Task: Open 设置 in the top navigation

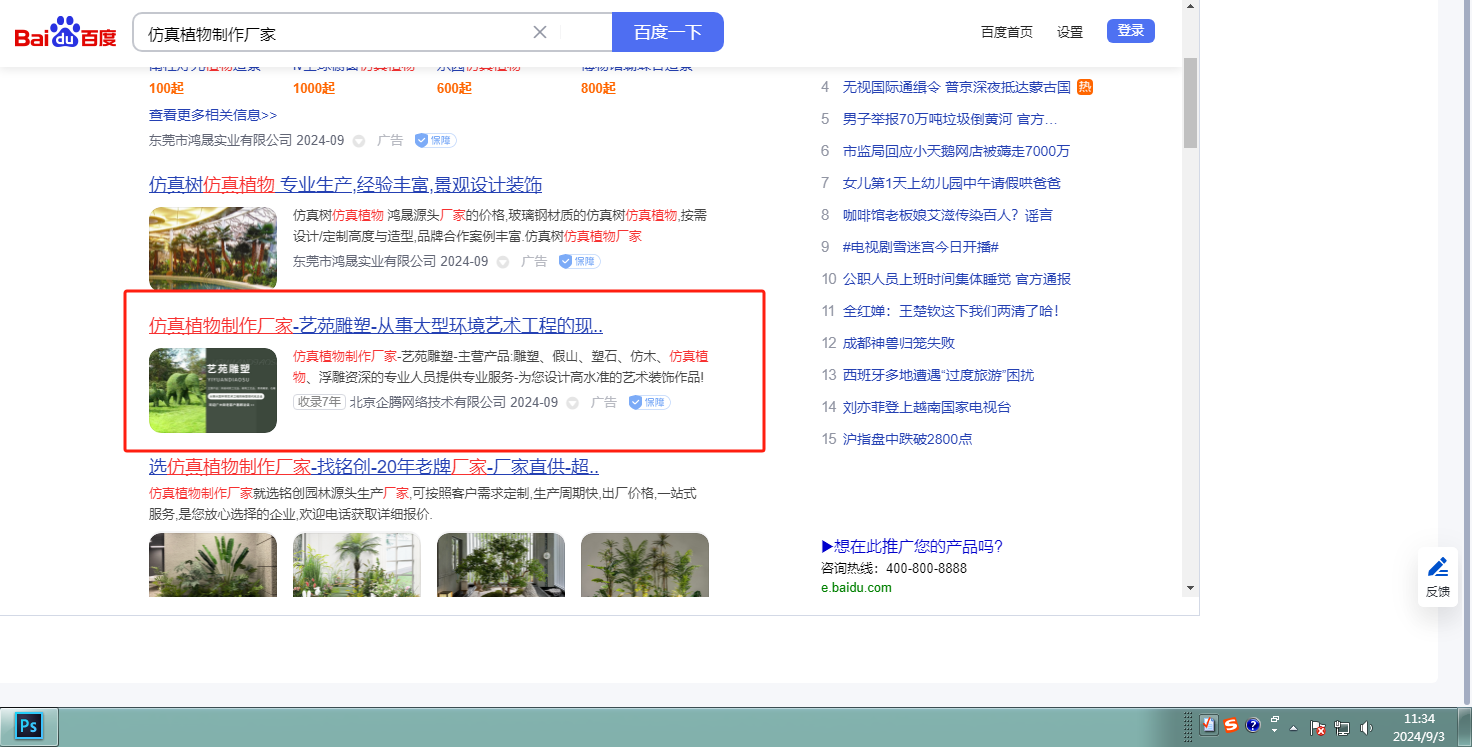Action: (1070, 32)
